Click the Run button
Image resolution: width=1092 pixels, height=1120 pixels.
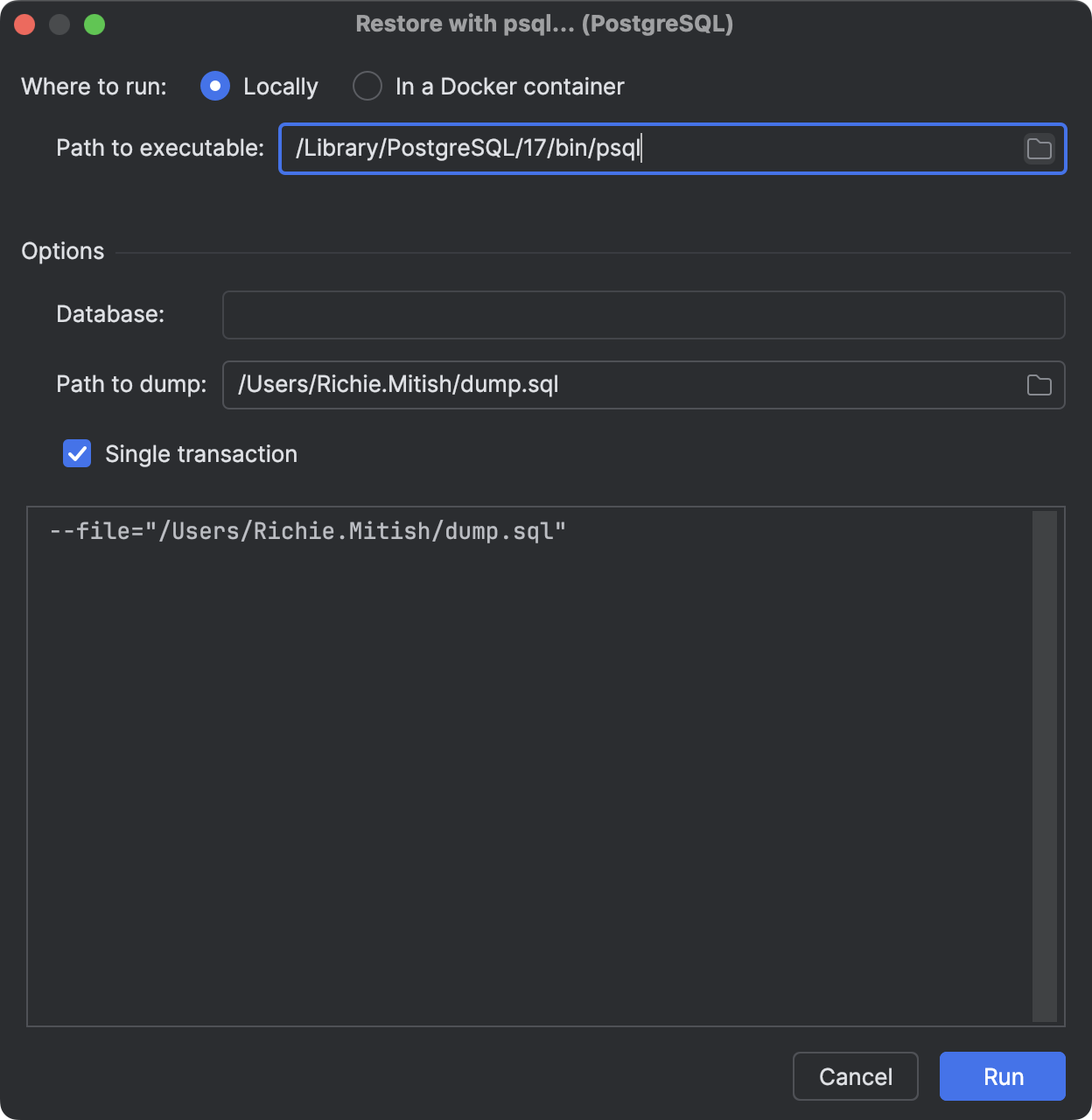coord(1002,1076)
